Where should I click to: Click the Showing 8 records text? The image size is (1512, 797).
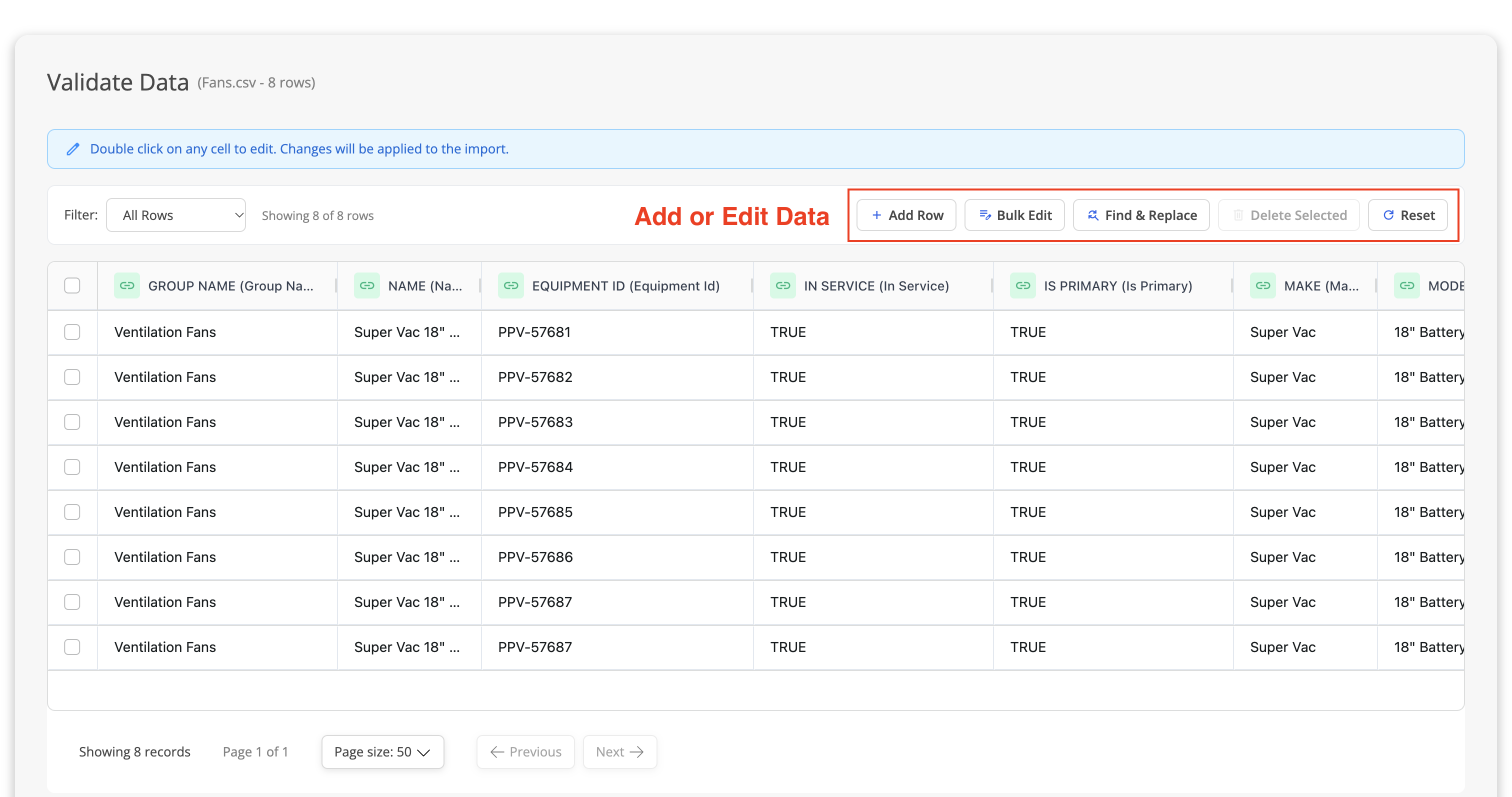pyautogui.click(x=134, y=752)
